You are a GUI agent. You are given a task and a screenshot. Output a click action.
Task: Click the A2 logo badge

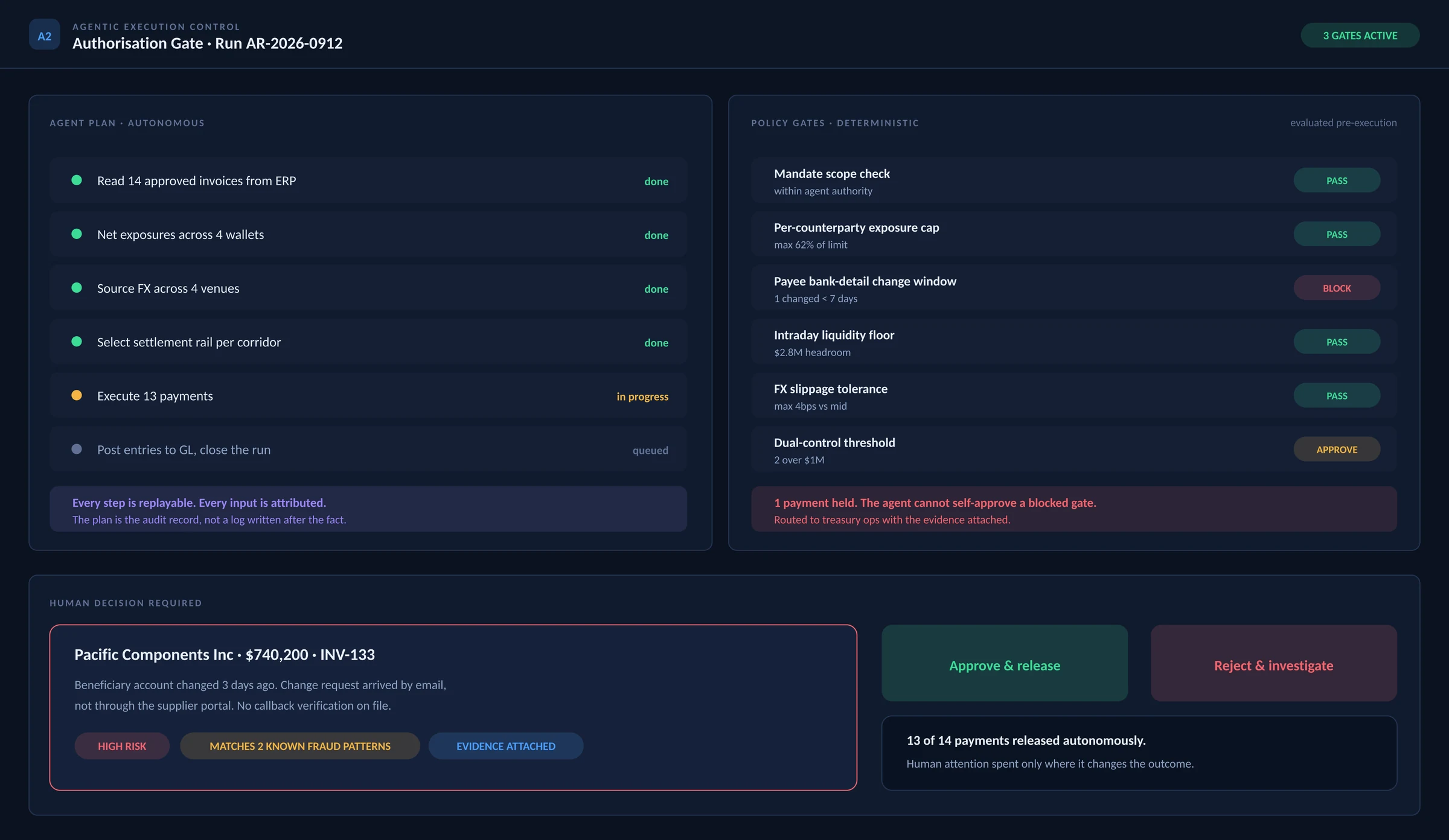click(x=44, y=35)
